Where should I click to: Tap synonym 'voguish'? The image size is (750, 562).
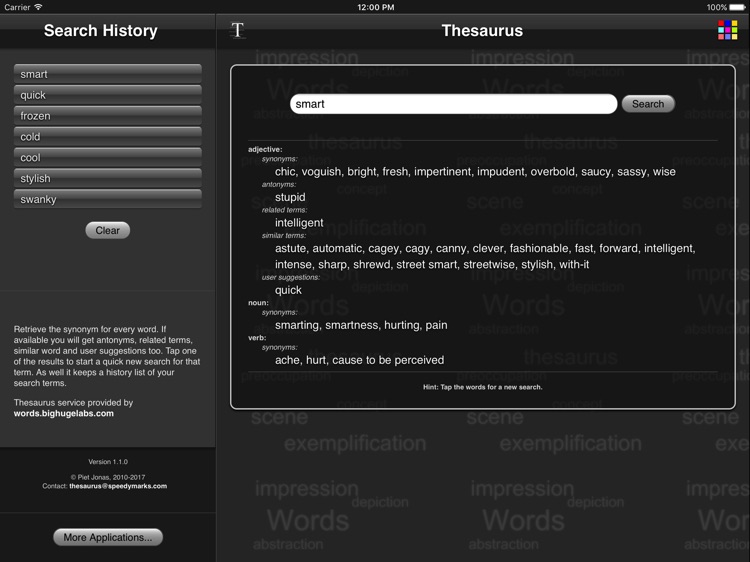coord(321,172)
